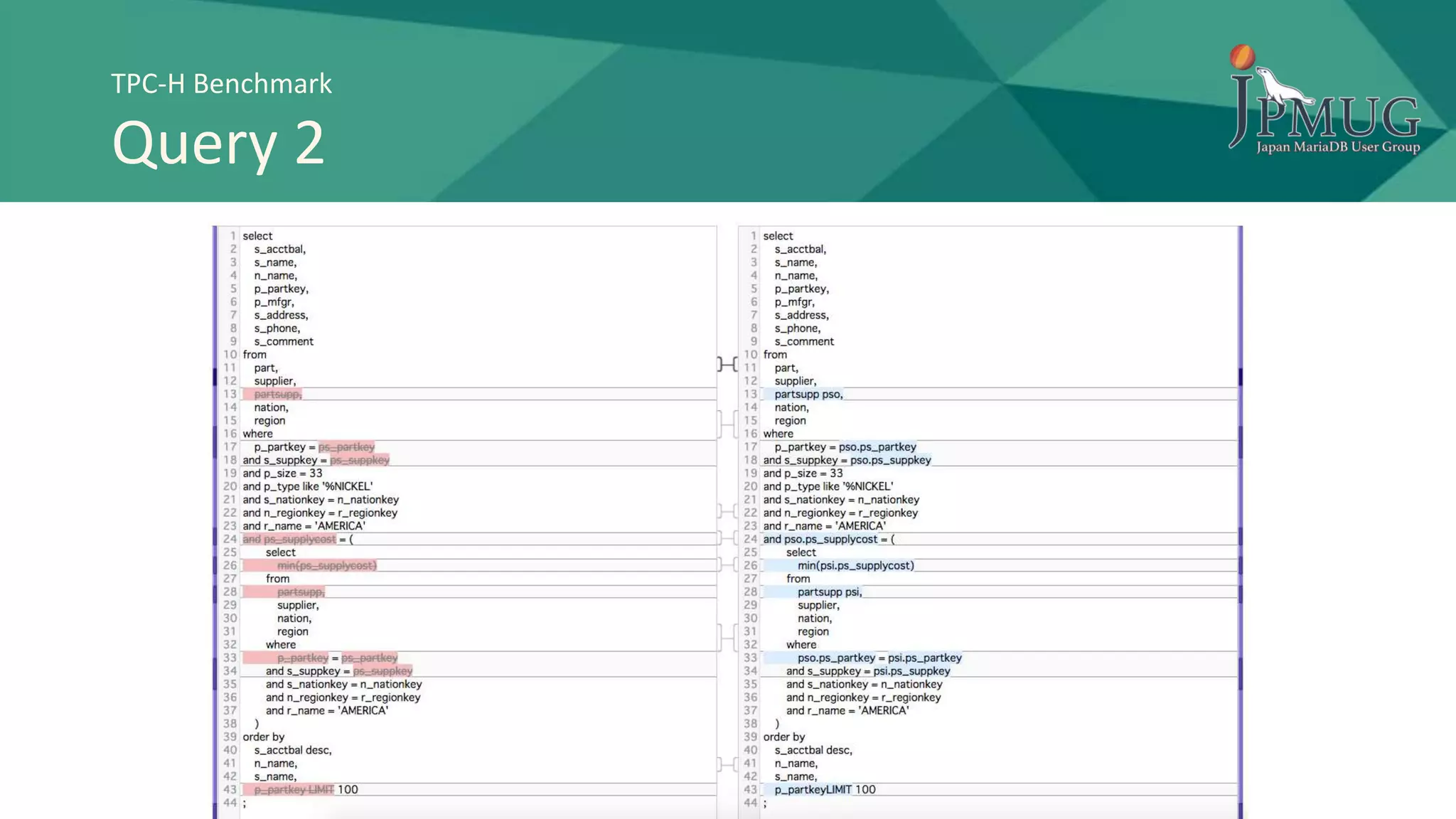
Task: Click the diff connector beside line 31
Action: coord(727,636)
